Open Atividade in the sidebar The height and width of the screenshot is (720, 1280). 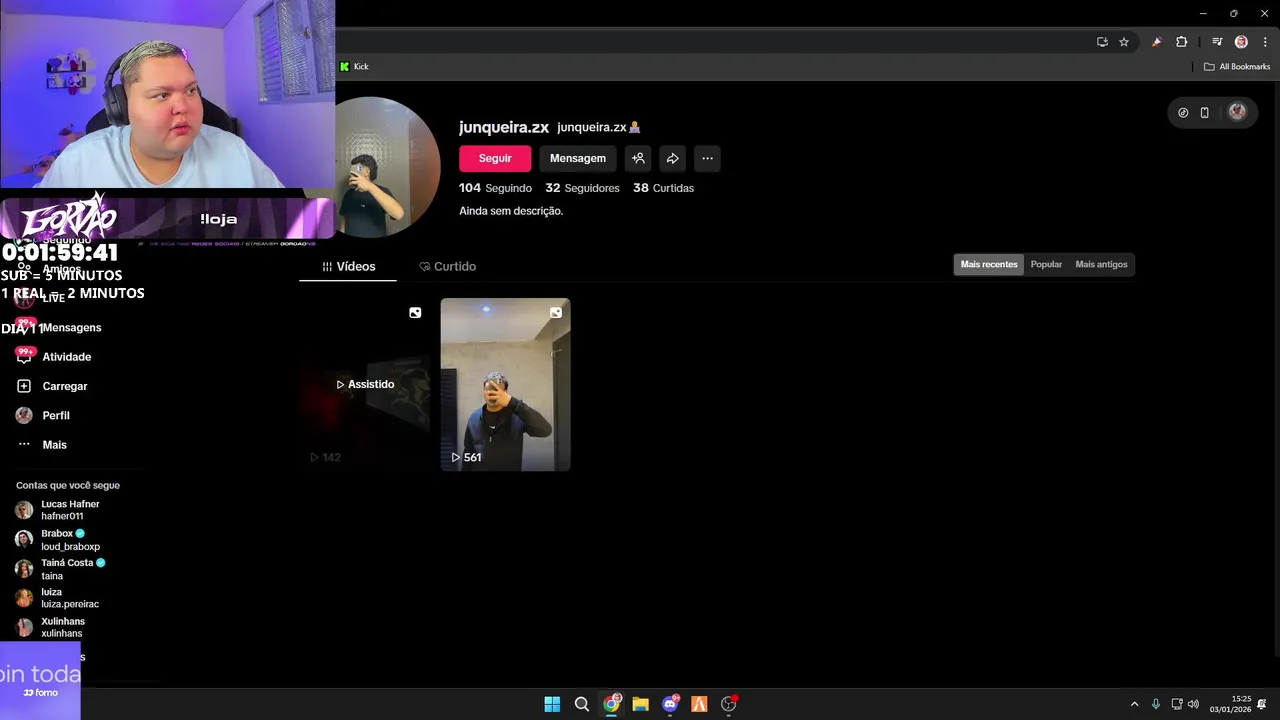click(66, 357)
